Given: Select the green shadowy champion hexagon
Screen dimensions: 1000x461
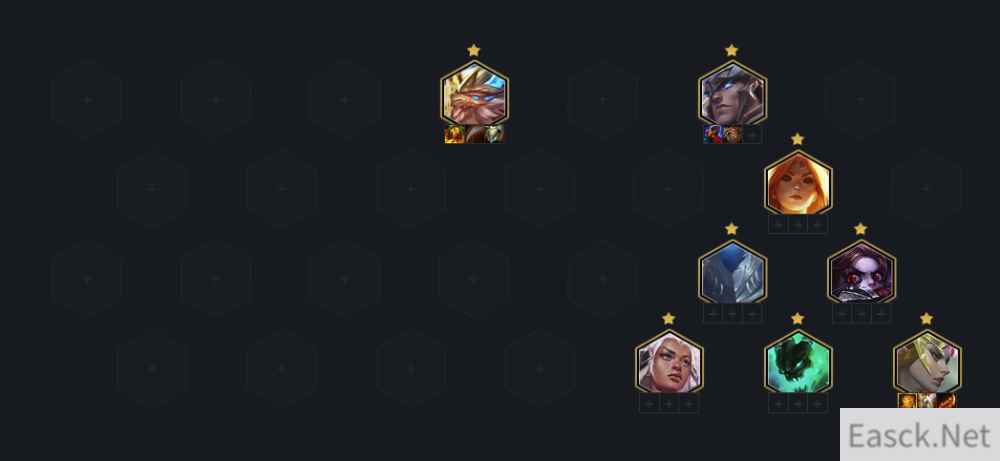Looking at the screenshot, I should tap(798, 363).
